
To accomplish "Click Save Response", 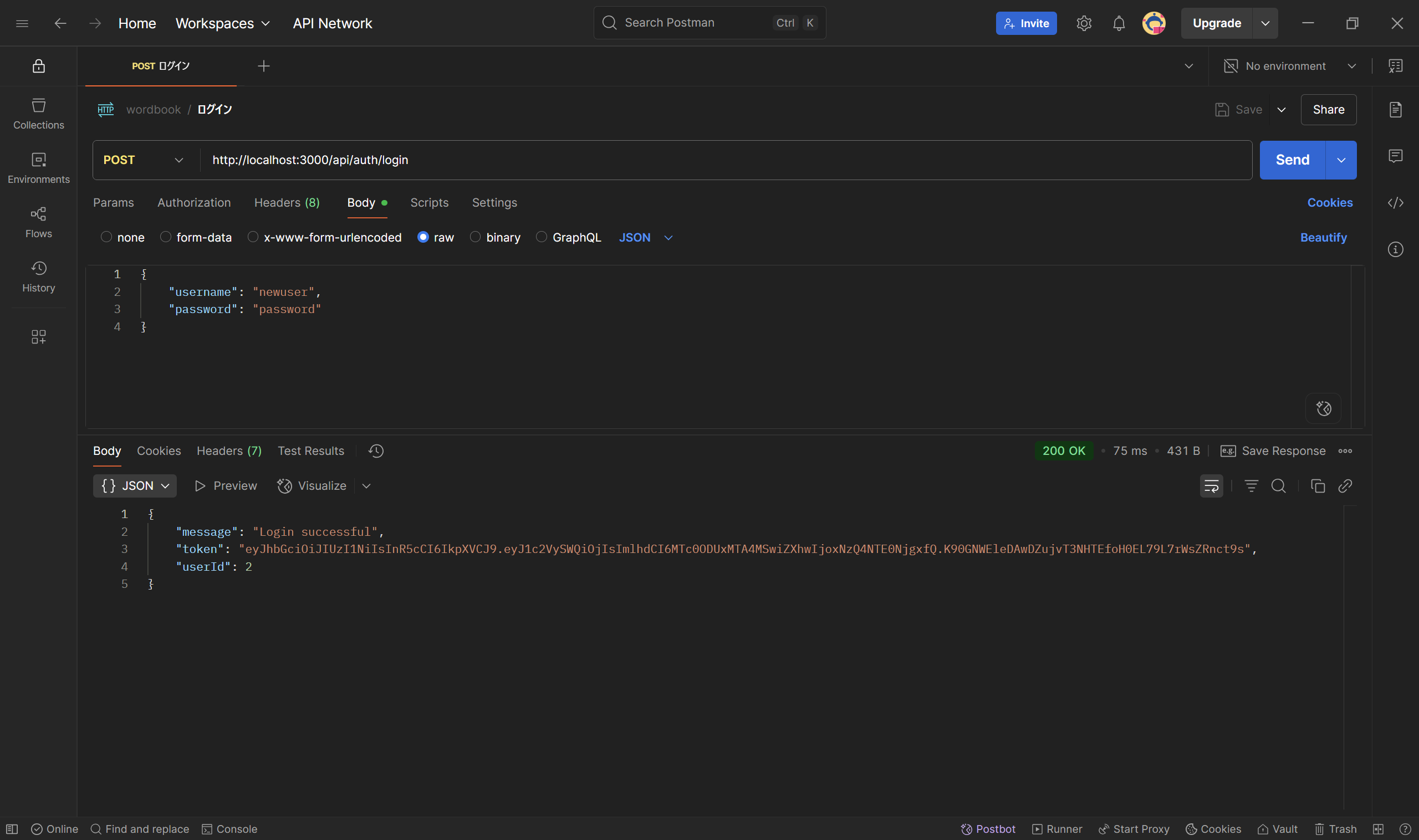I will [x=1273, y=451].
